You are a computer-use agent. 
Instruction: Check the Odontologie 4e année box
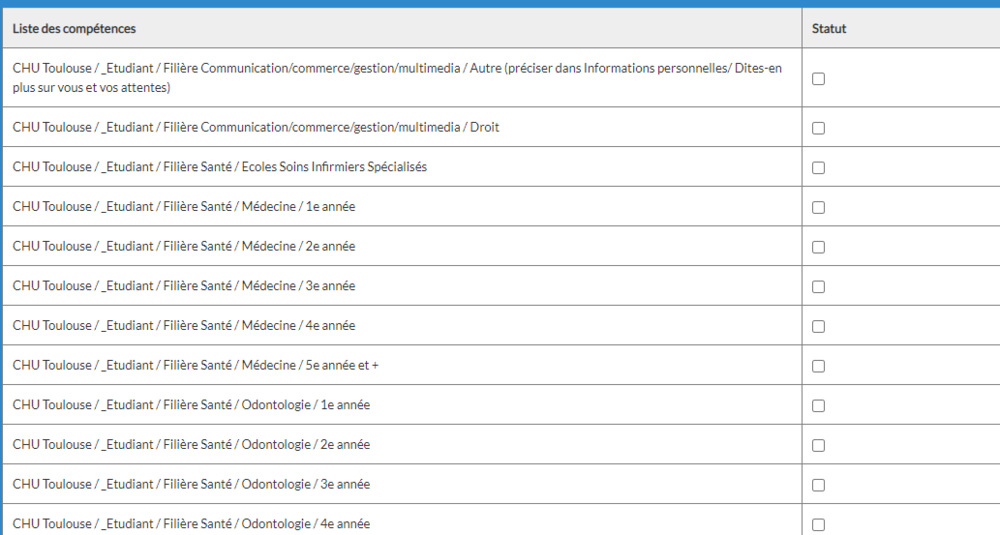[818, 524]
